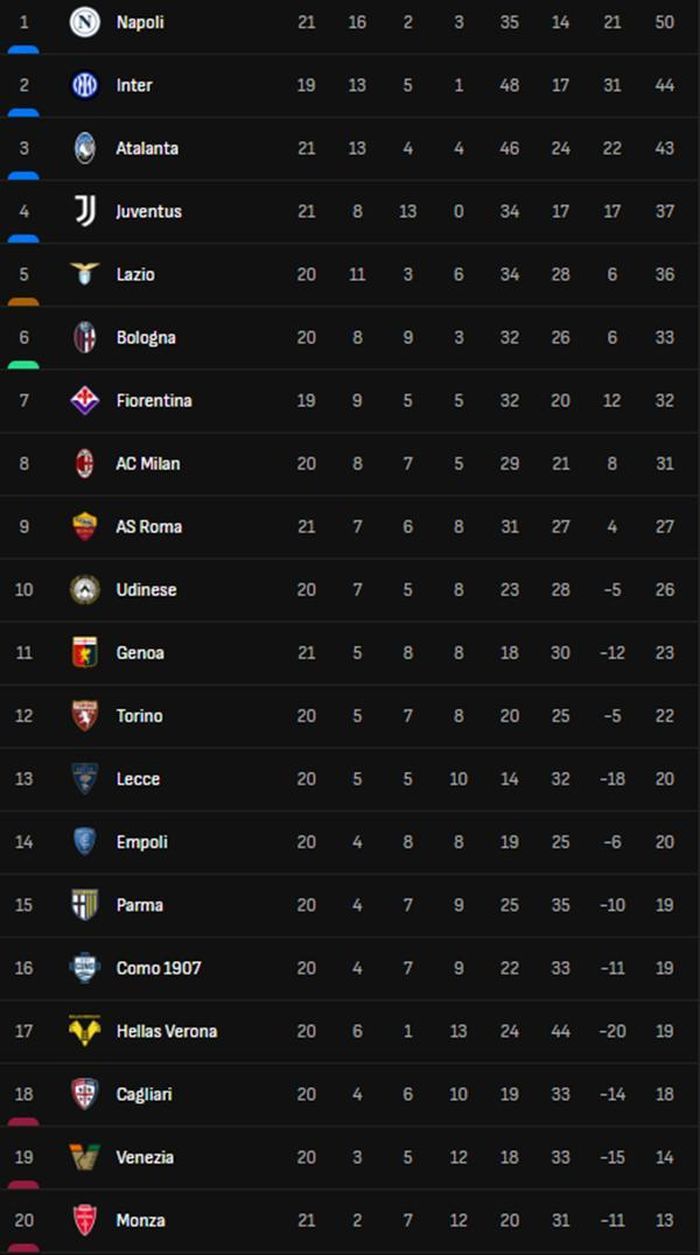Open the Fiorentina club badge
The image size is (700, 1255).
pyautogui.click(x=85, y=400)
